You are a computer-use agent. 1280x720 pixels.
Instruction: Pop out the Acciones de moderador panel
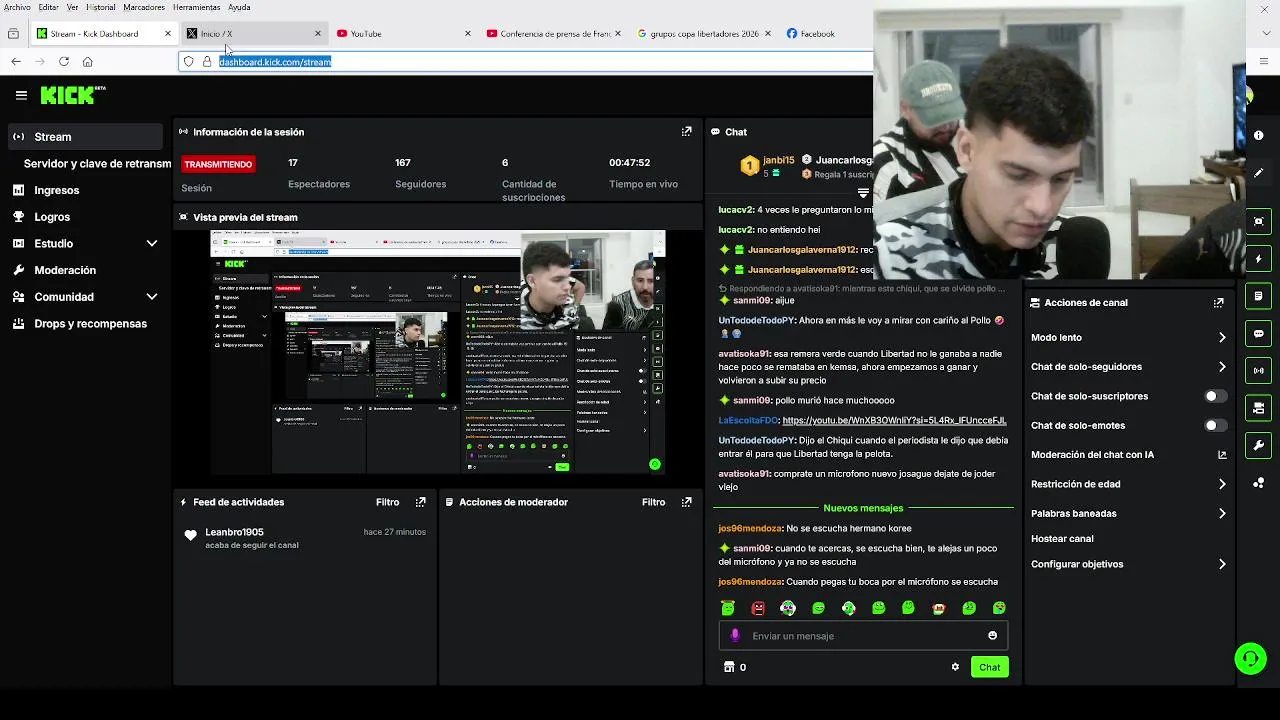(686, 502)
